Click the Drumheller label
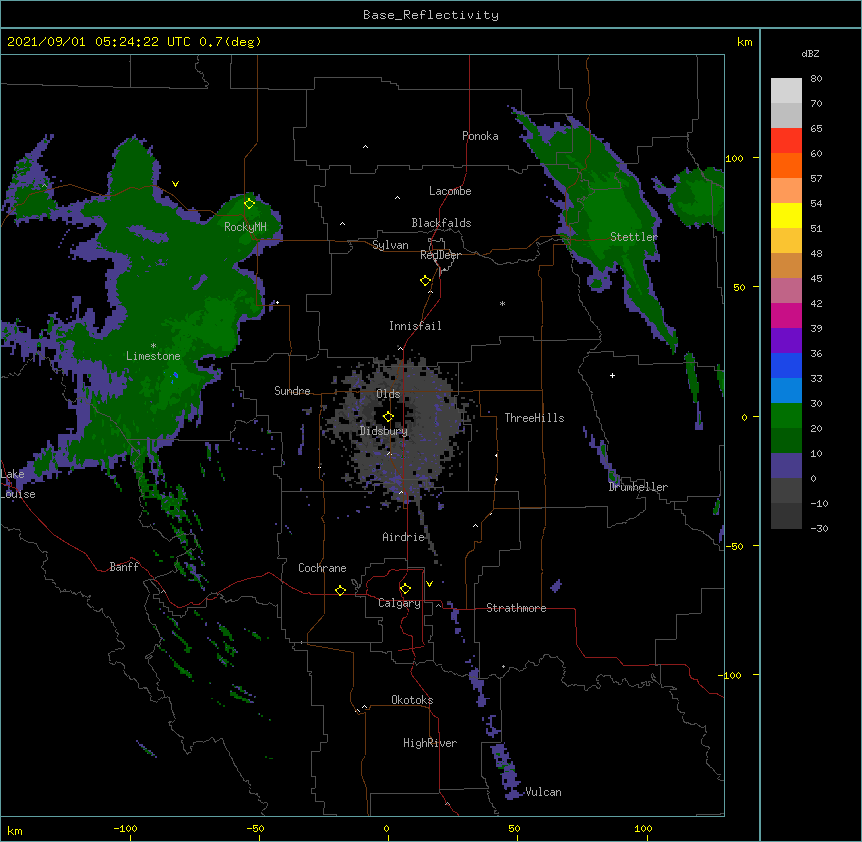The height and width of the screenshot is (842, 862). tap(638, 487)
